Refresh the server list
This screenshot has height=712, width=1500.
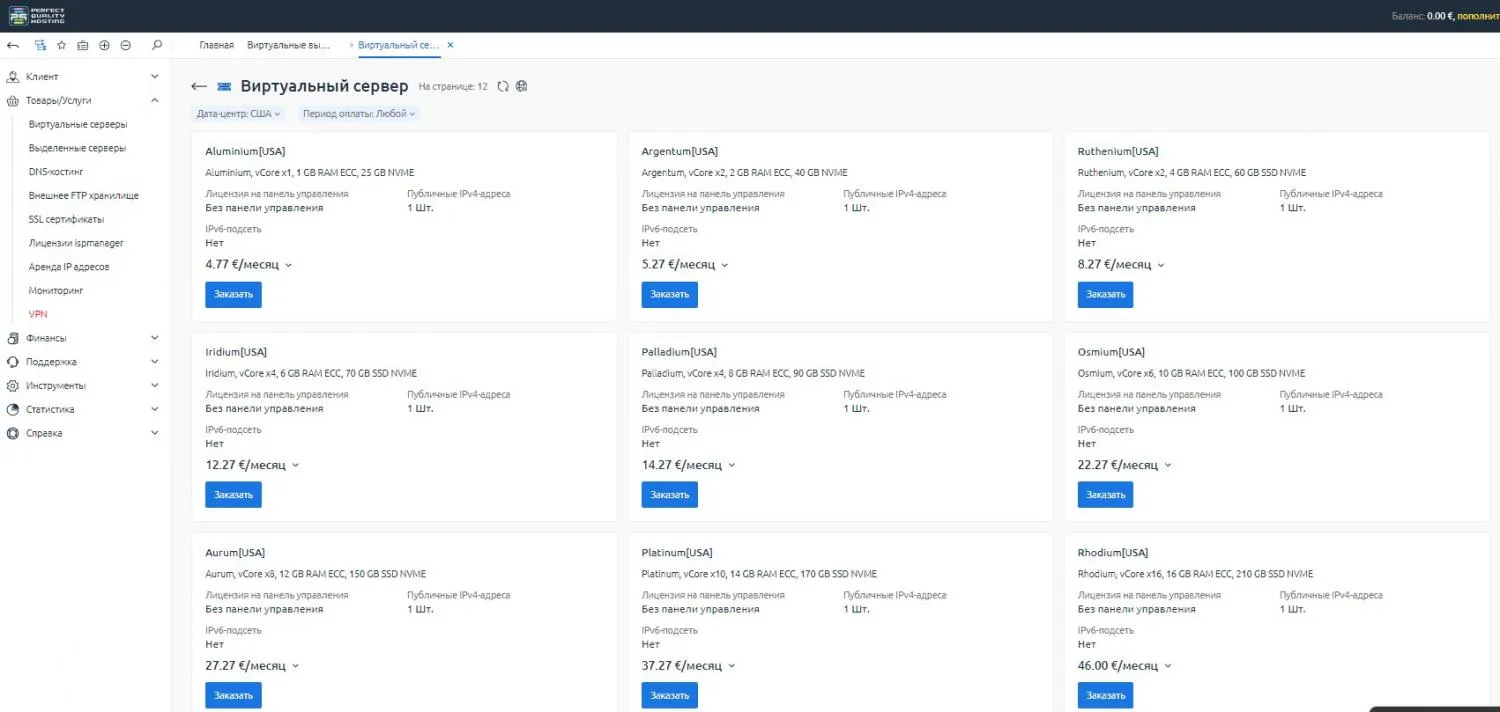click(x=503, y=86)
